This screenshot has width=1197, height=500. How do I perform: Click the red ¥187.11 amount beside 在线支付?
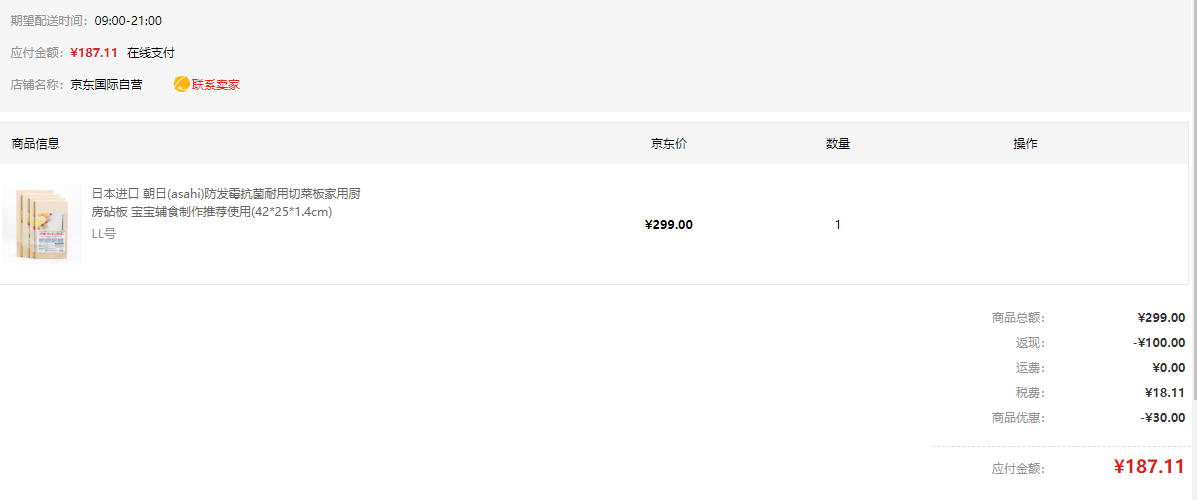[94, 53]
